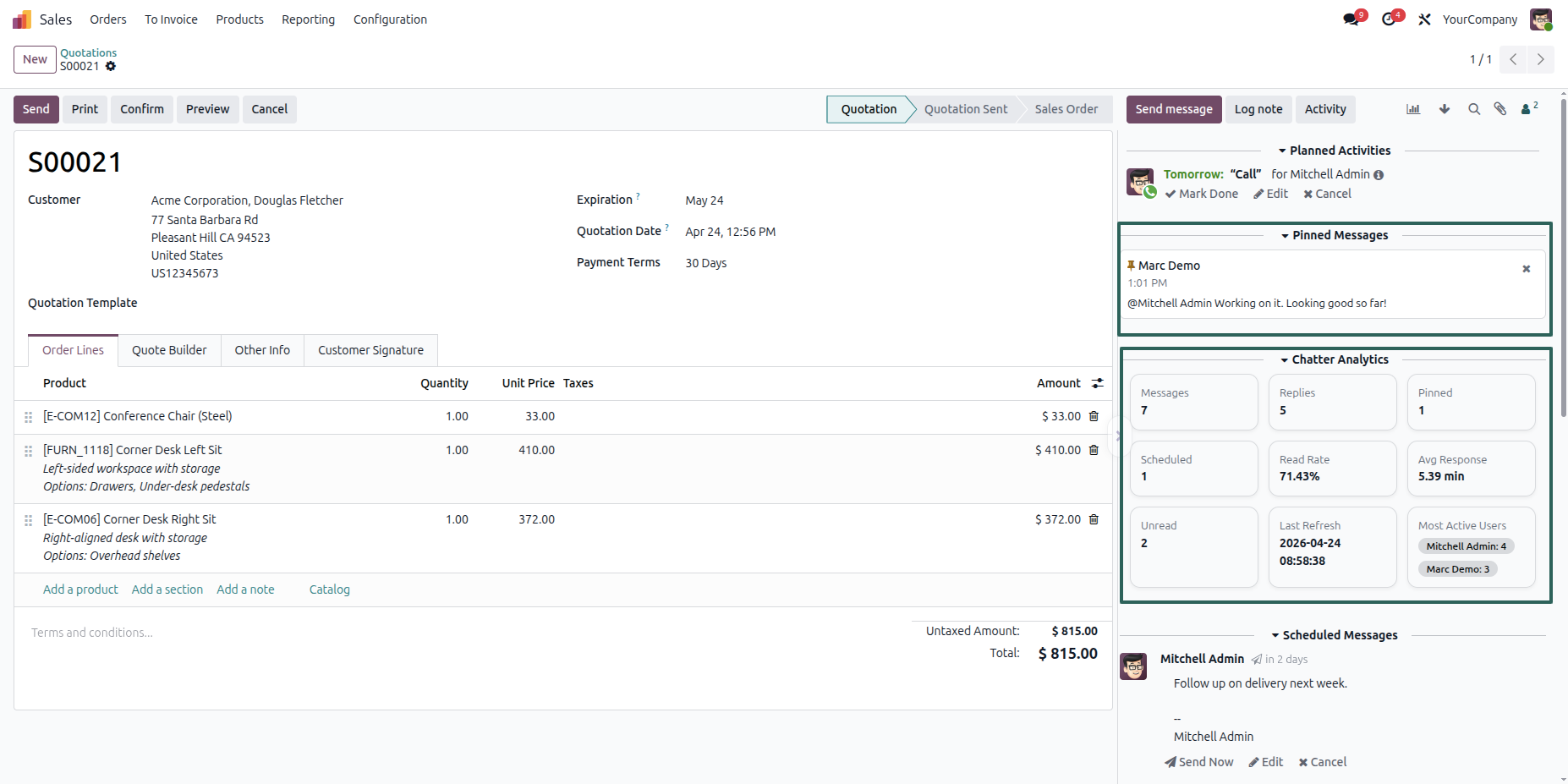1568x784 pixels.
Task: Schedule an Activity from chatter
Action: pyautogui.click(x=1325, y=109)
